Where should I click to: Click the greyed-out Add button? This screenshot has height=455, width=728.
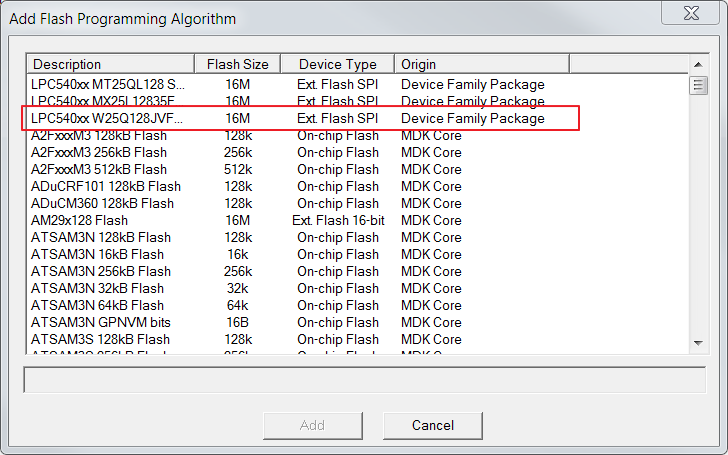(x=312, y=425)
